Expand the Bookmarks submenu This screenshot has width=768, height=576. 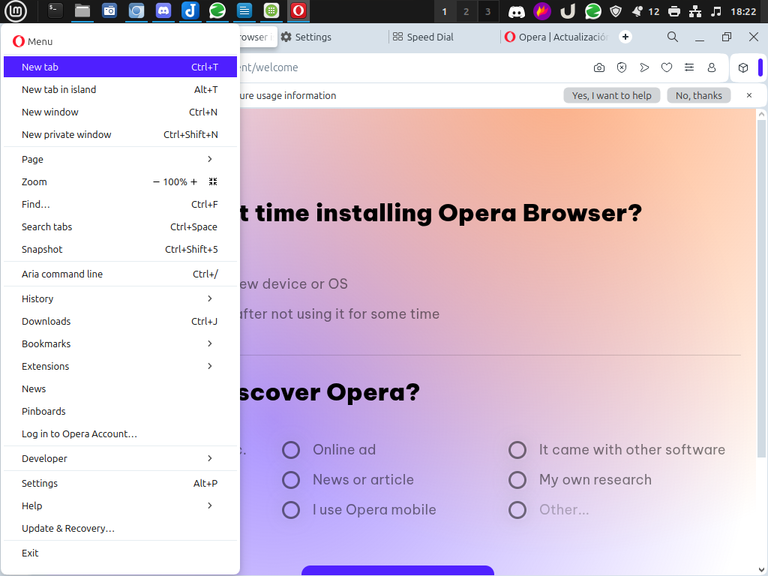coord(120,344)
